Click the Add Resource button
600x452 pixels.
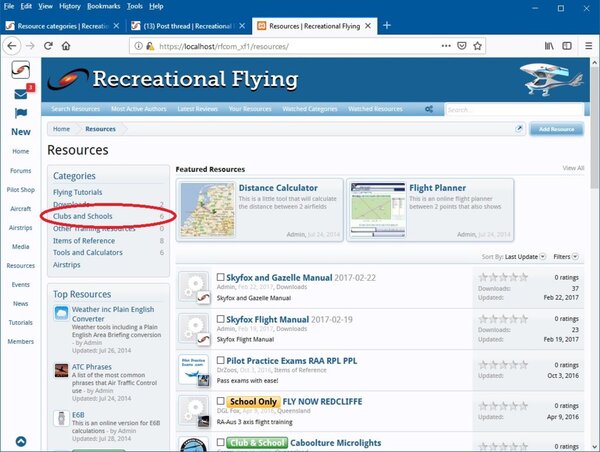click(556, 130)
